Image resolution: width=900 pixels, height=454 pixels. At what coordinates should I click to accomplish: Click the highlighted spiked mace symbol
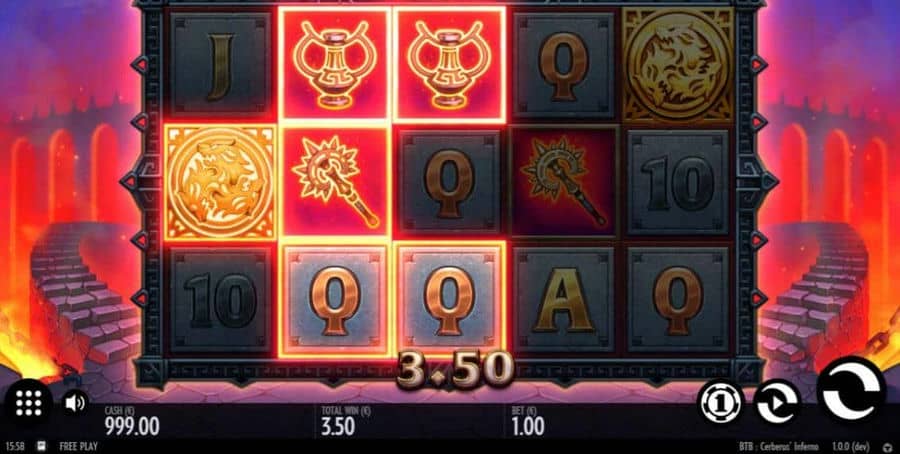(x=335, y=183)
